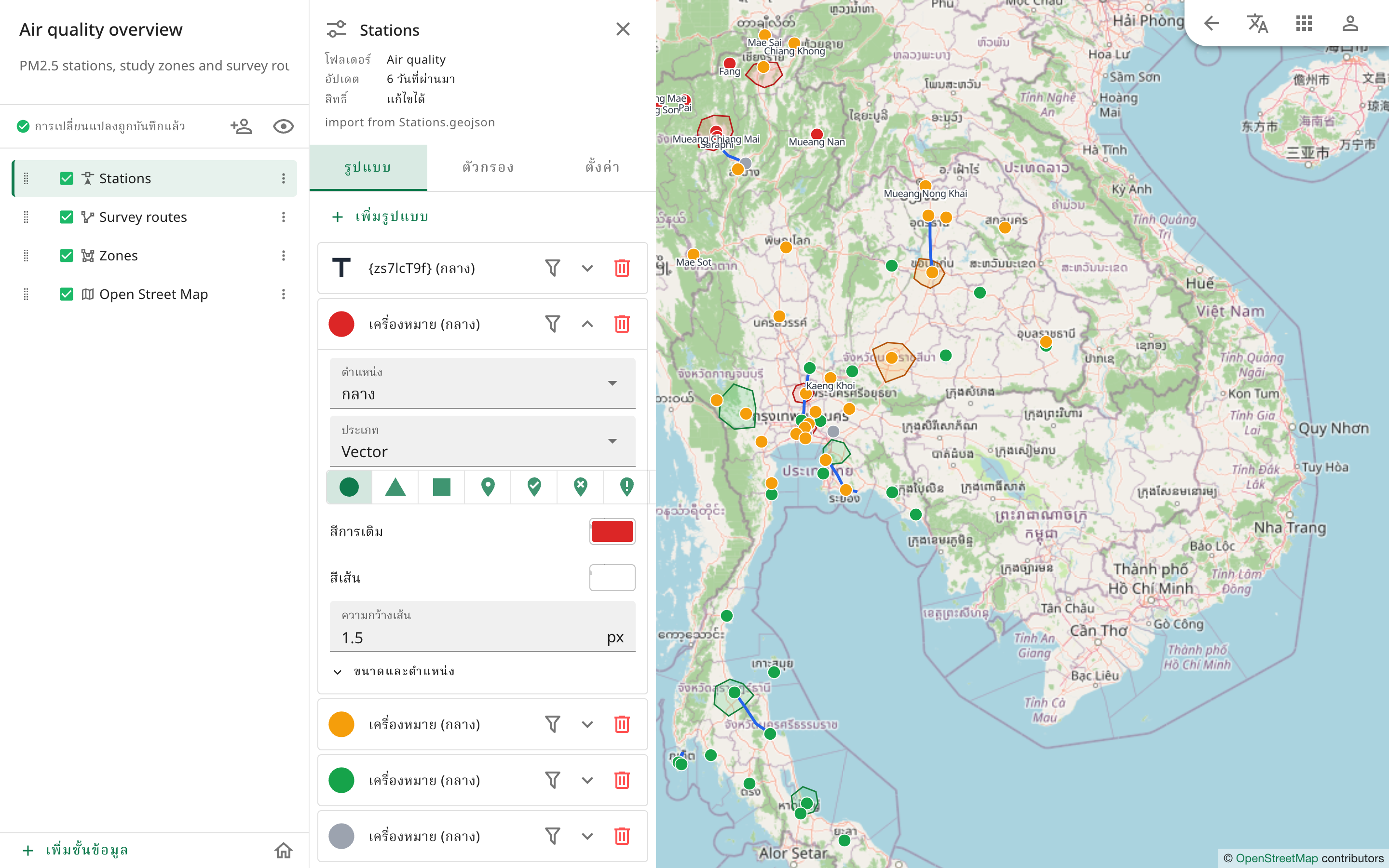
Task: Expand the ขนาดและตำแหน่ง section
Action: pos(394,671)
